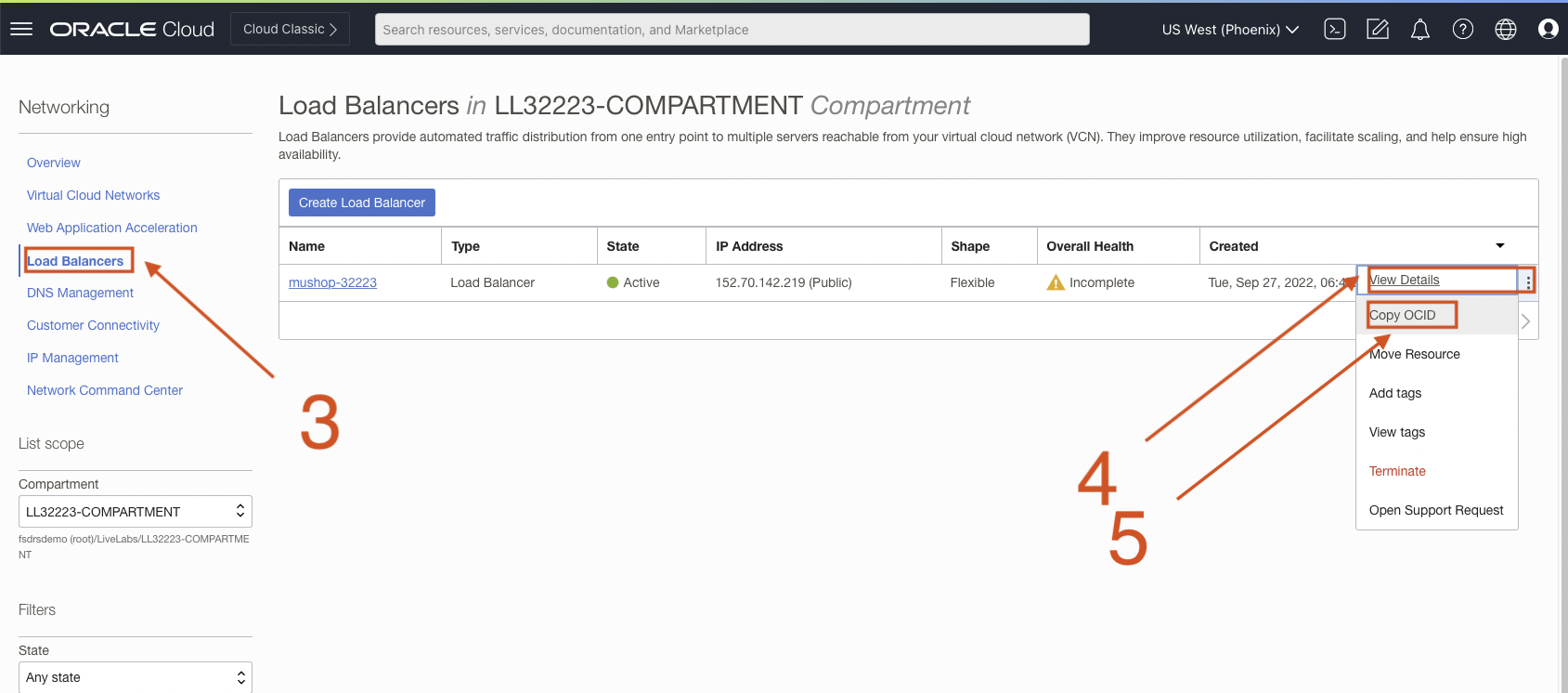Launch Cloud Shell developer tools icon
1568x693 pixels.
(1334, 30)
